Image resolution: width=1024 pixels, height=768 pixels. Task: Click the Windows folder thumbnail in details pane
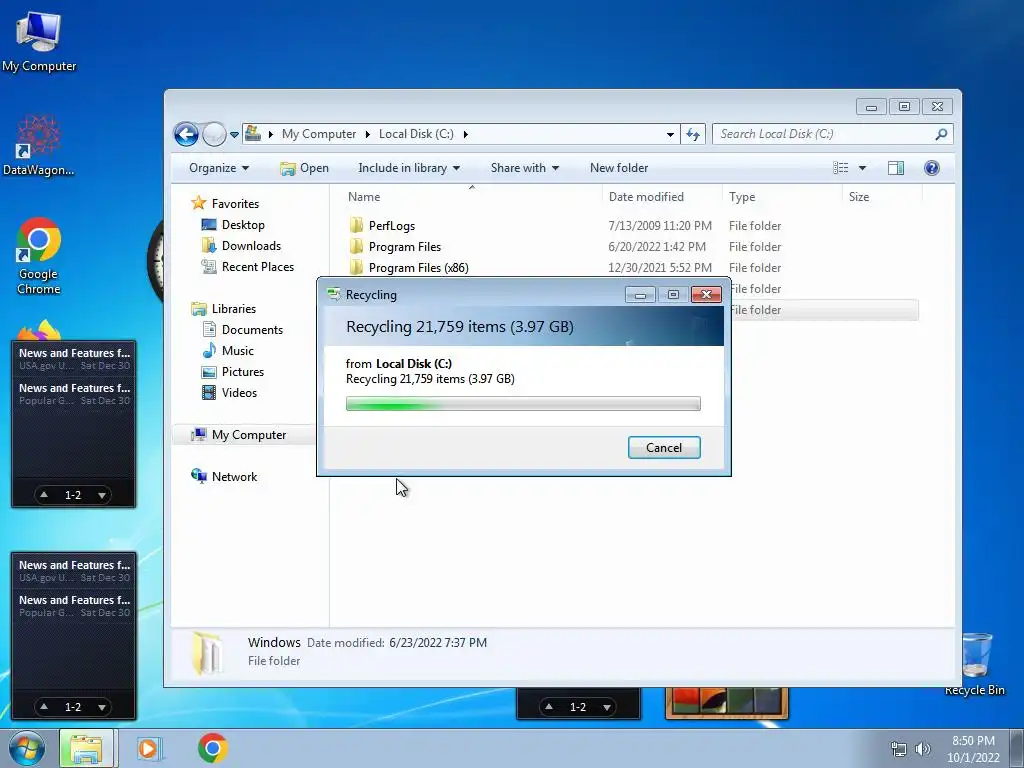208,652
